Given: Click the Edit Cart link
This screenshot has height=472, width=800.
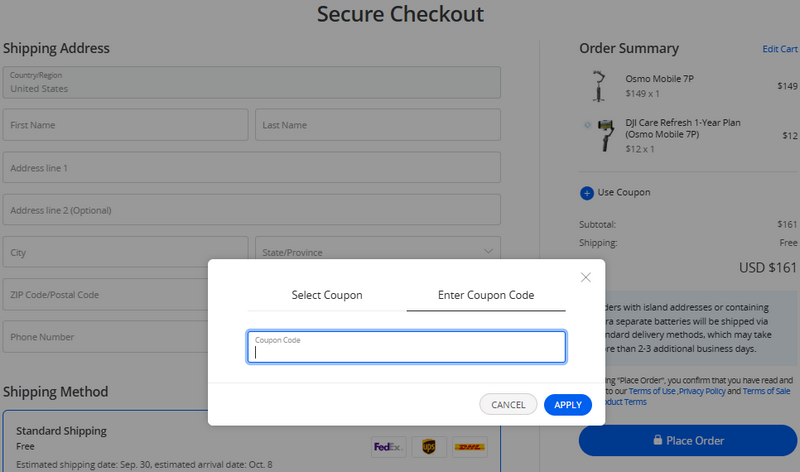Looking at the screenshot, I should pos(780,49).
